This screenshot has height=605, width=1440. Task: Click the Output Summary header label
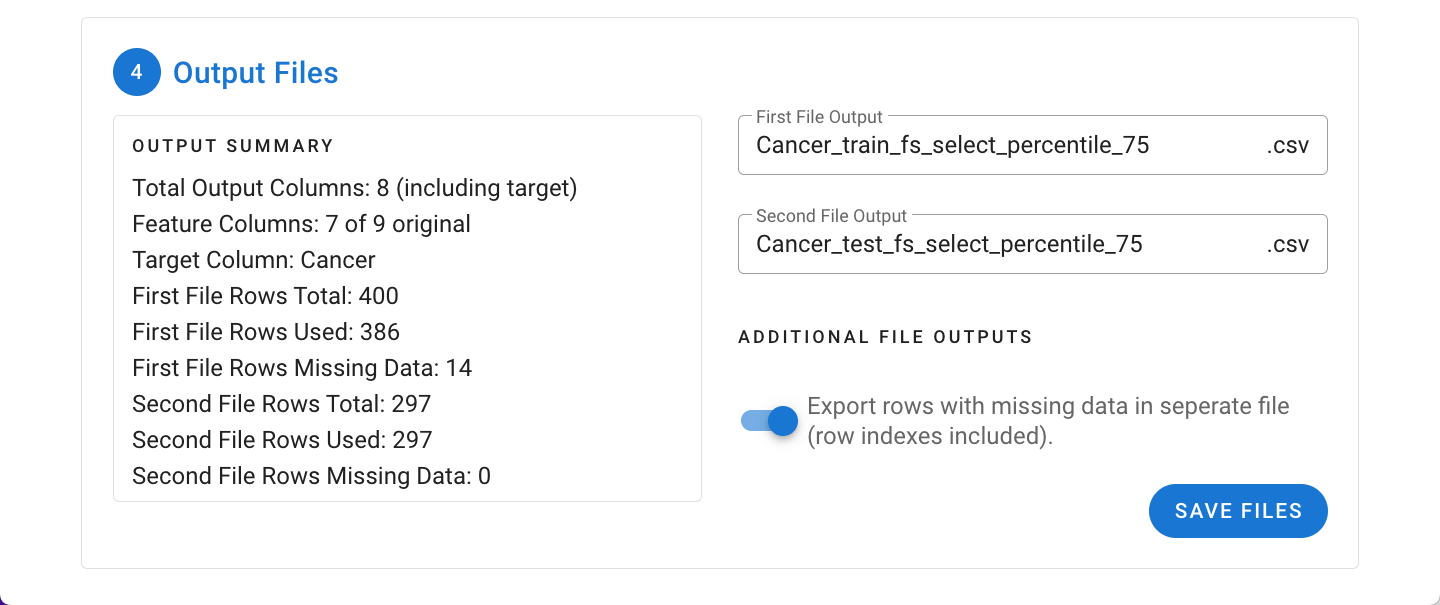coord(233,146)
